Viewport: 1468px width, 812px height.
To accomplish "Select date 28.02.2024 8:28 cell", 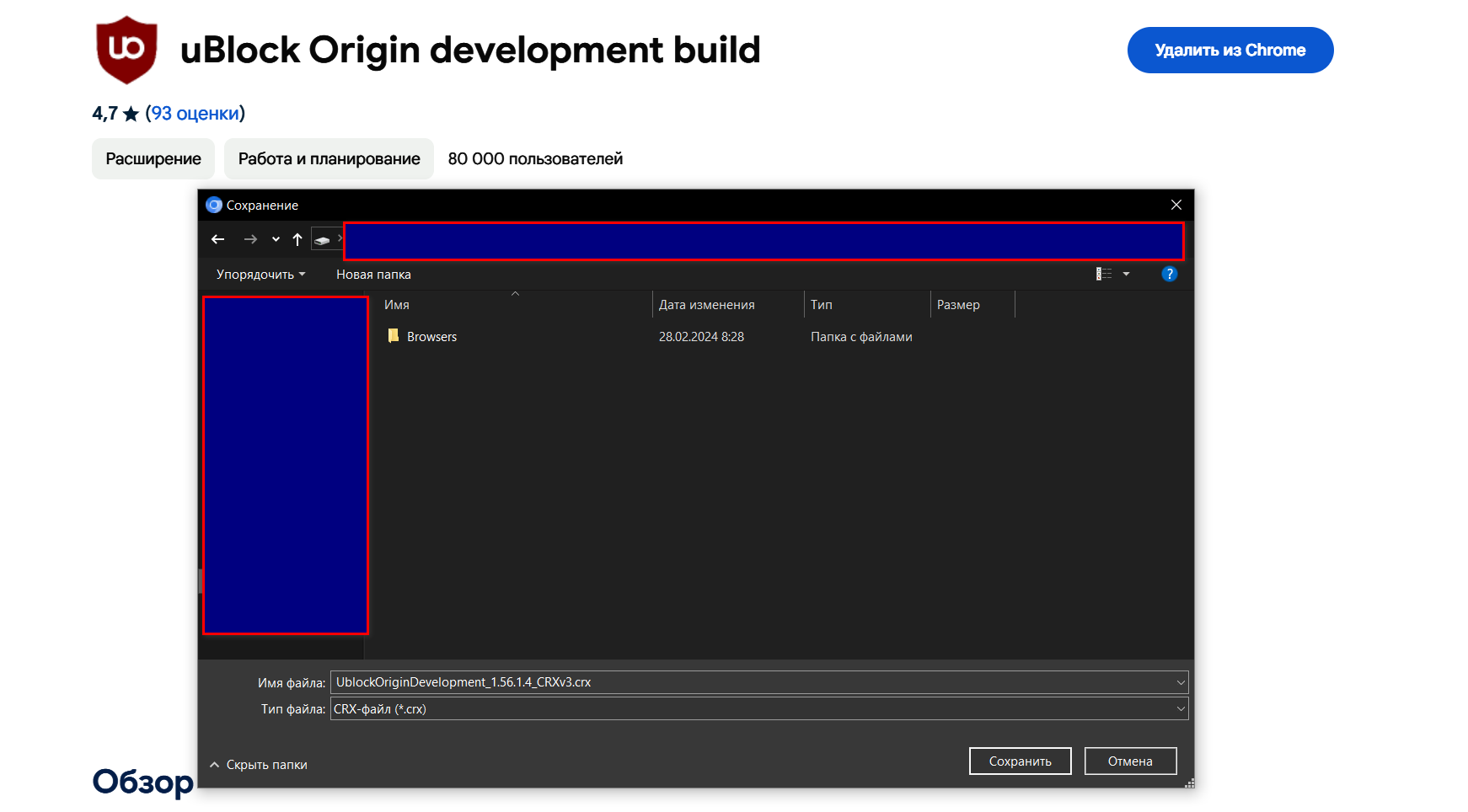I will (701, 337).
